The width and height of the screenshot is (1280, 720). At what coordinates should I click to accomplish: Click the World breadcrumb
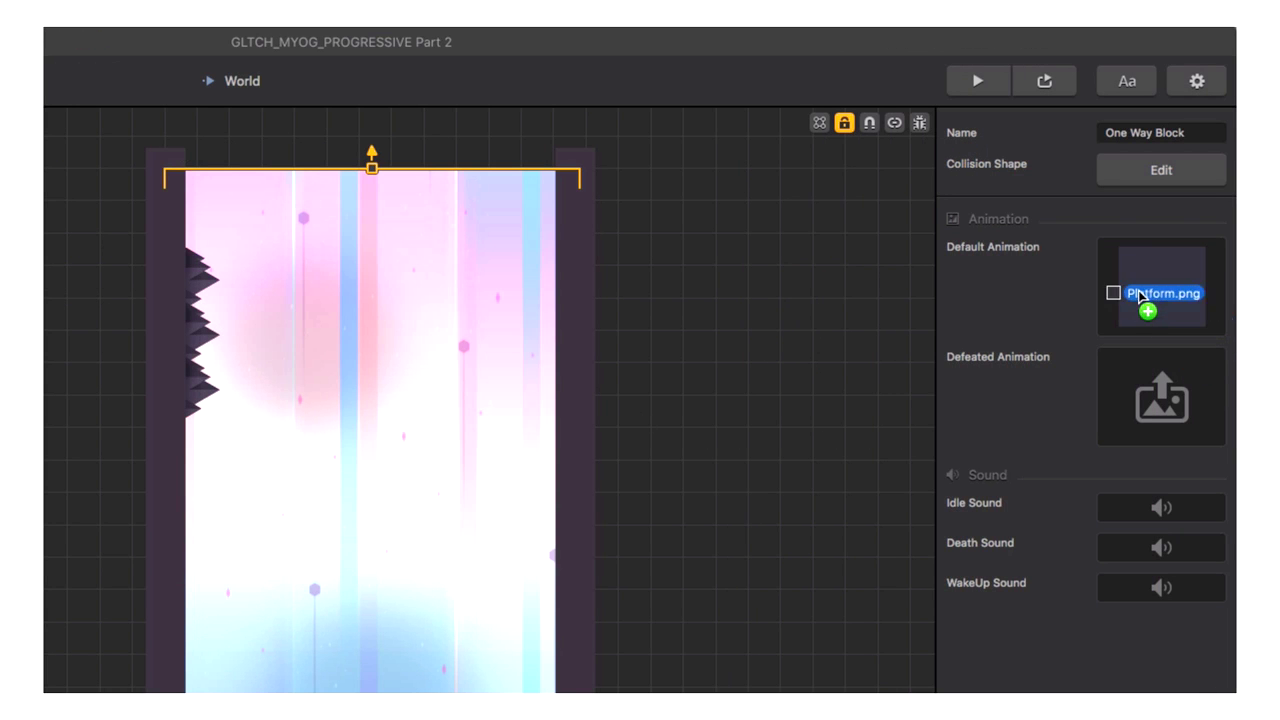241,81
